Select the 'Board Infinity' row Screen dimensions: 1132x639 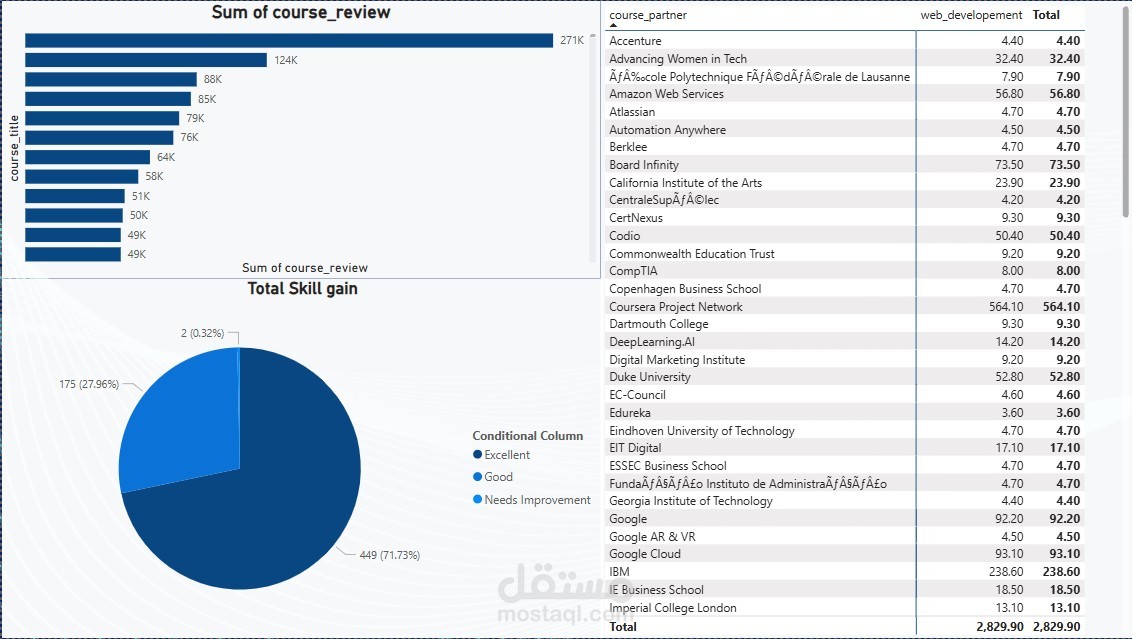[844, 165]
